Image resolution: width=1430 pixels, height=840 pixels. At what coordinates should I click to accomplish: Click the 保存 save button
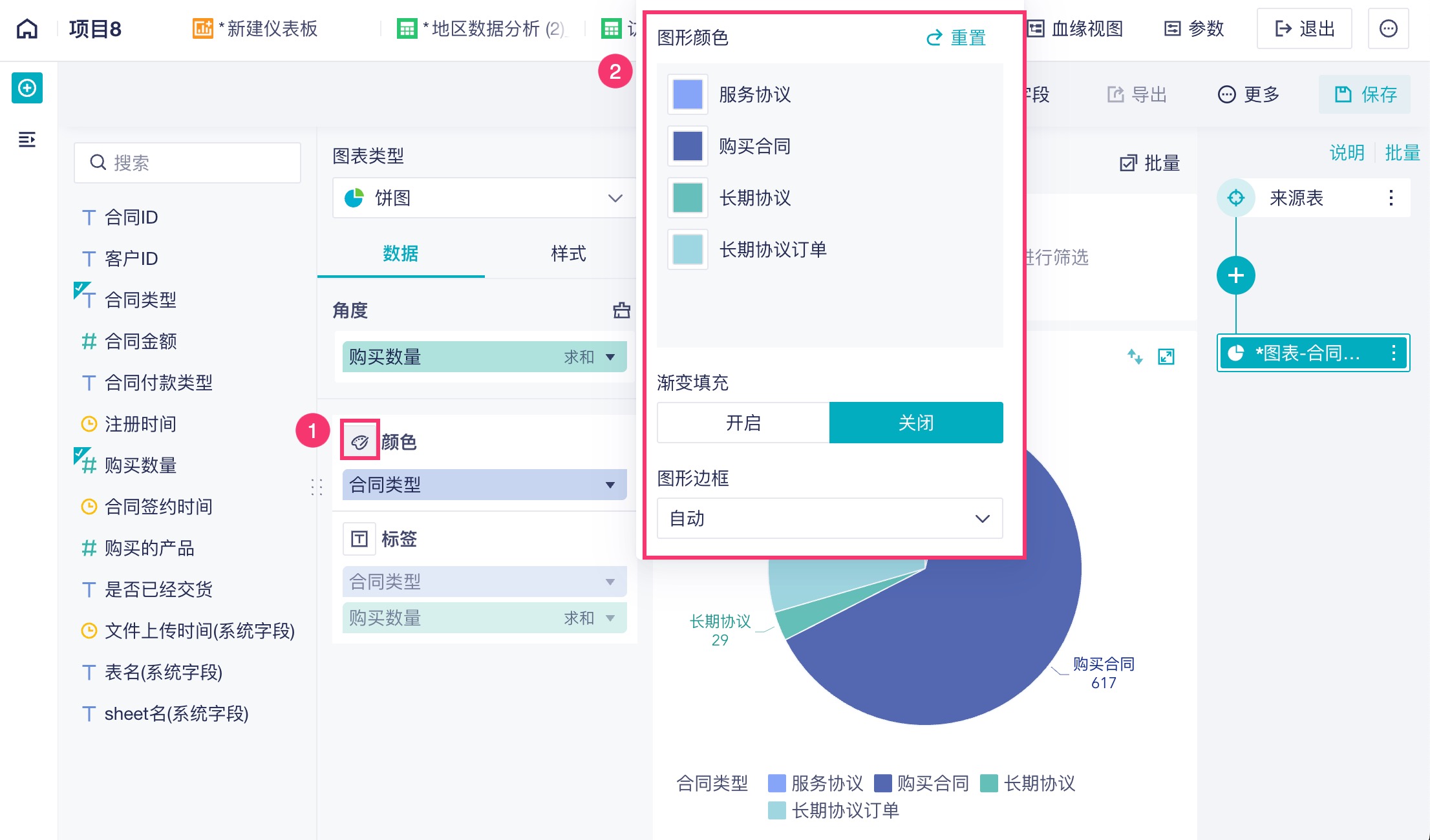(x=1364, y=94)
